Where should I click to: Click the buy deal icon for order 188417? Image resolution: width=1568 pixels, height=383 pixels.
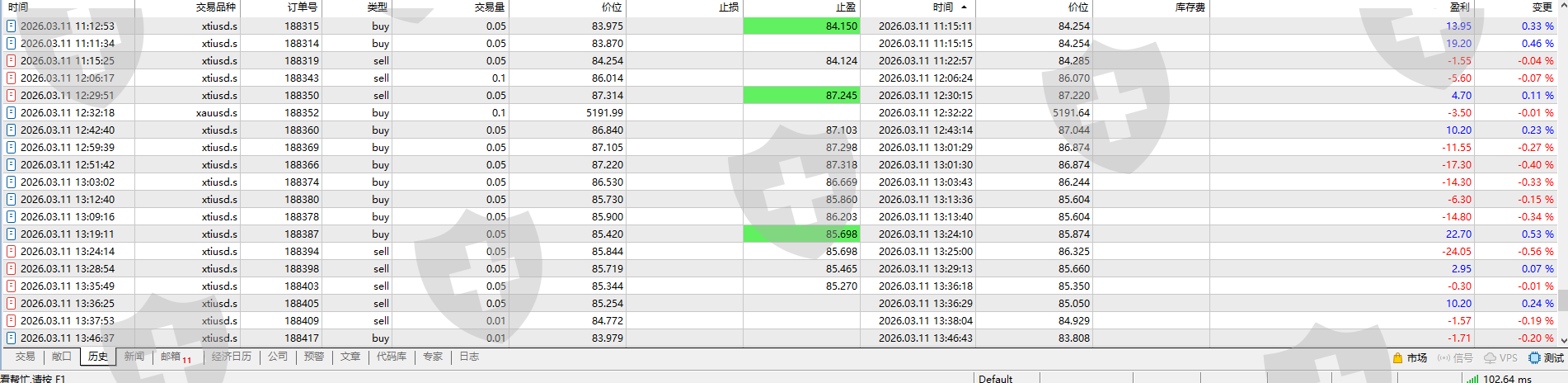pos(12,338)
